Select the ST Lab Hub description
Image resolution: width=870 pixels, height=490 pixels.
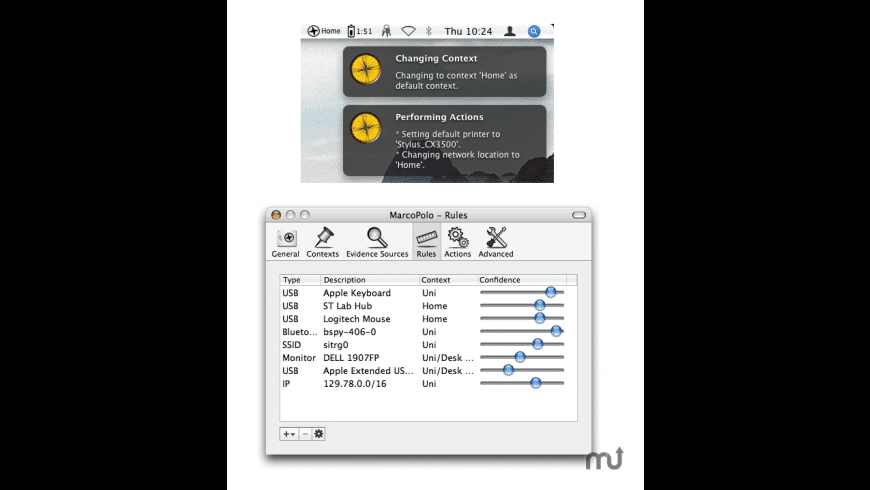pos(347,306)
